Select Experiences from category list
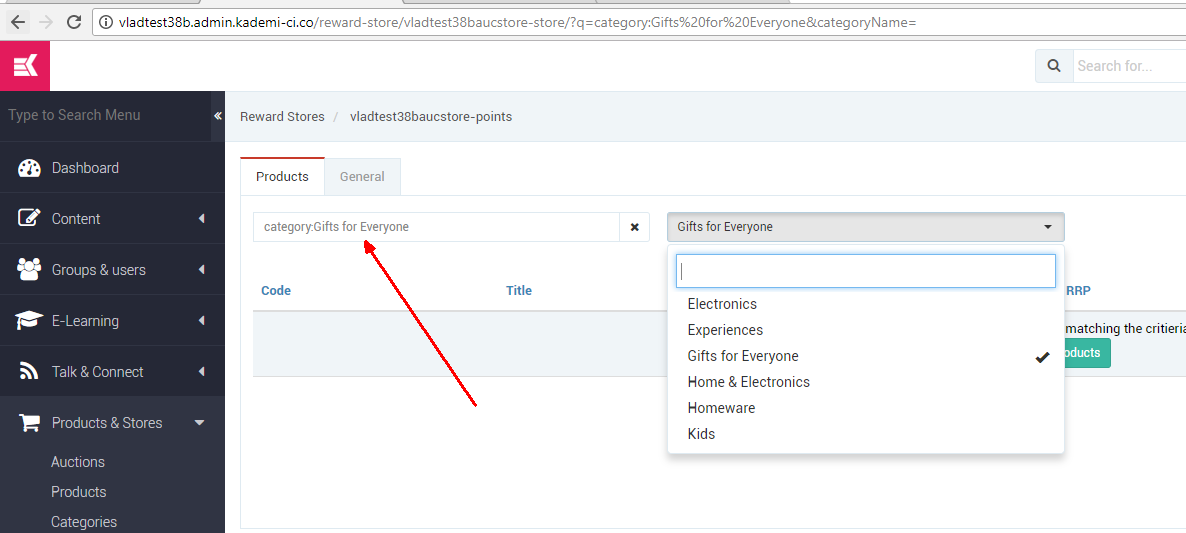1186x533 pixels. [865, 330]
